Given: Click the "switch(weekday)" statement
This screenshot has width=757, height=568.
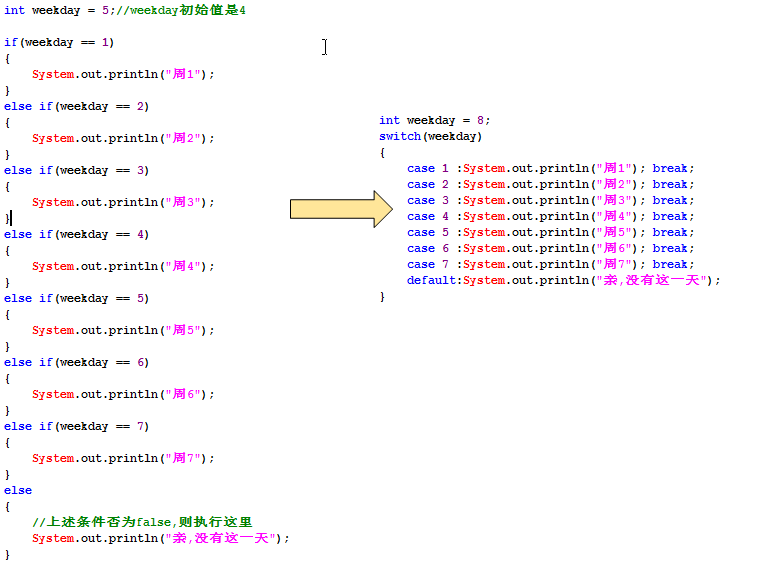Looking at the screenshot, I should tap(430, 137).
